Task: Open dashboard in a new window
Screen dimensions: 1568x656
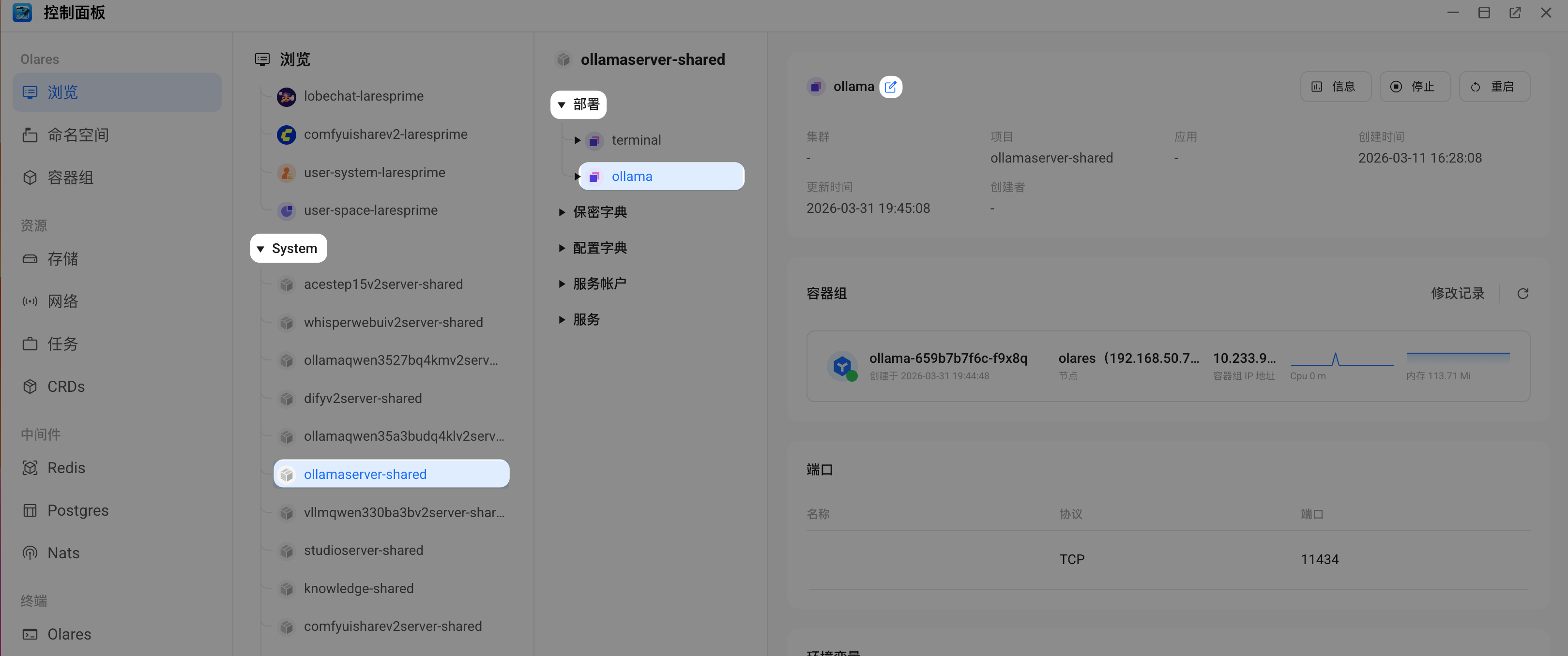Action: tap(1515, 12)
